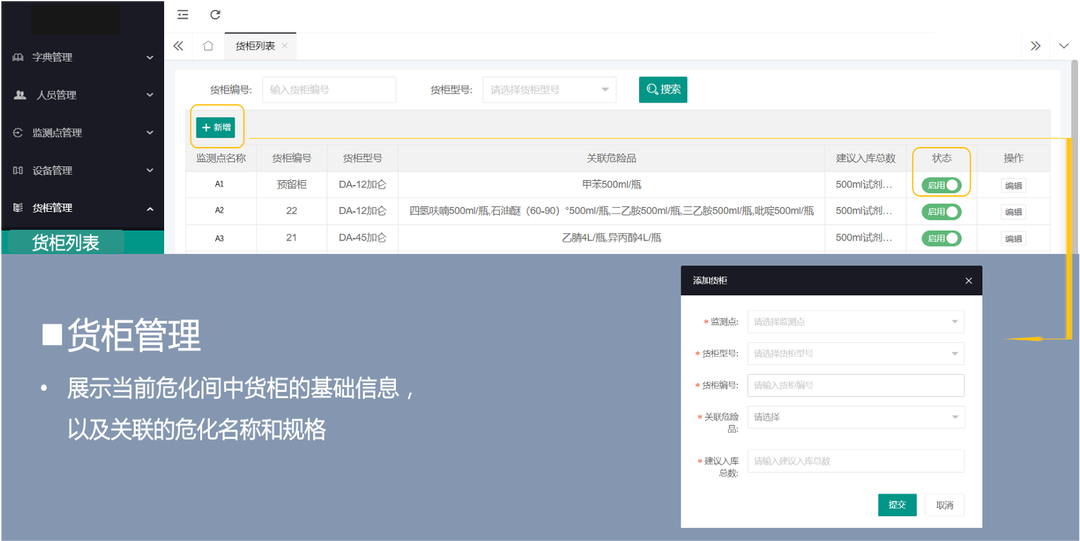Toggle 启用 switch for row A2
Viewport: 1080px width, 541px height.
tap(942, 212)
